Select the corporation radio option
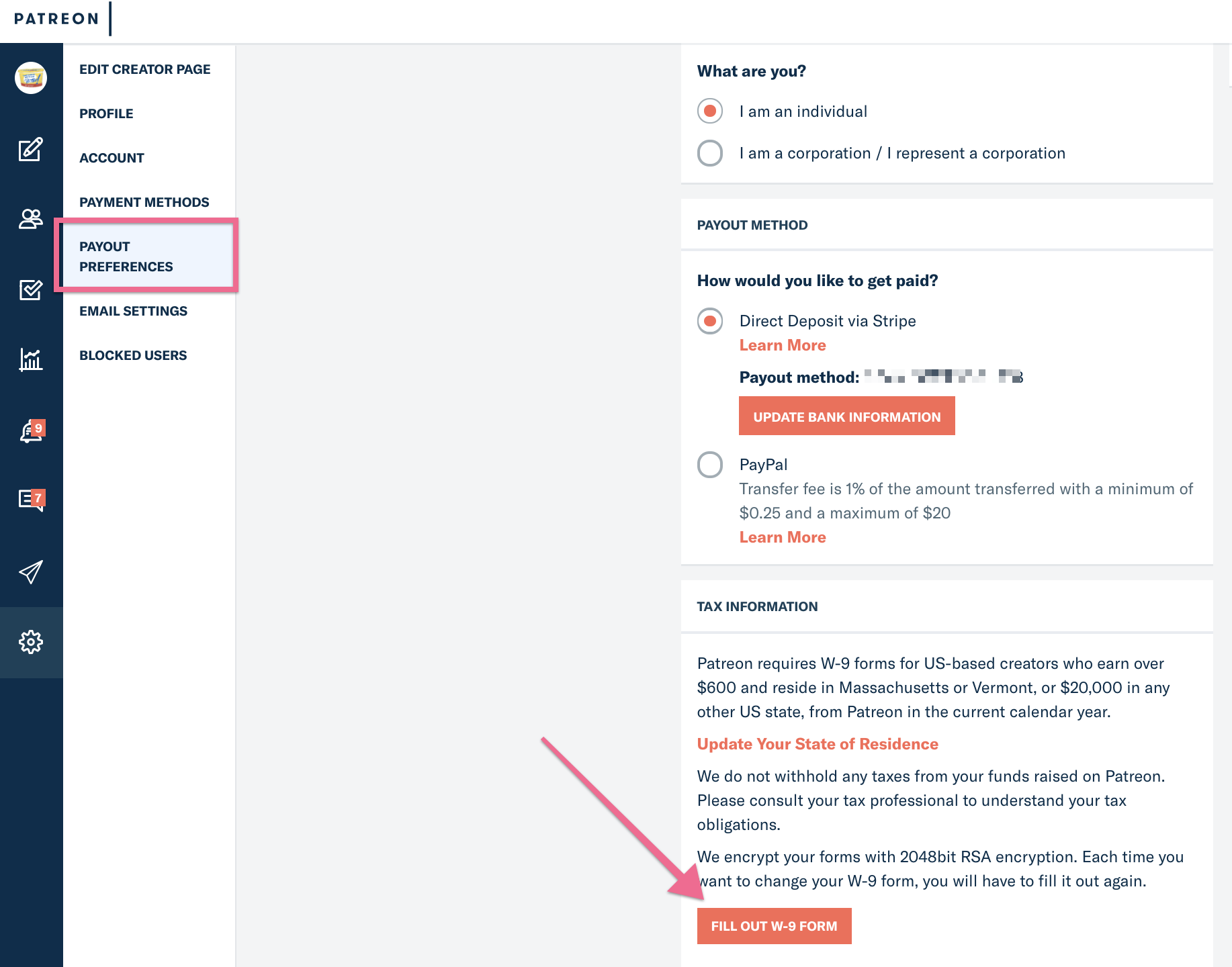Screen dimensions: 1232x967 [710, 153]
